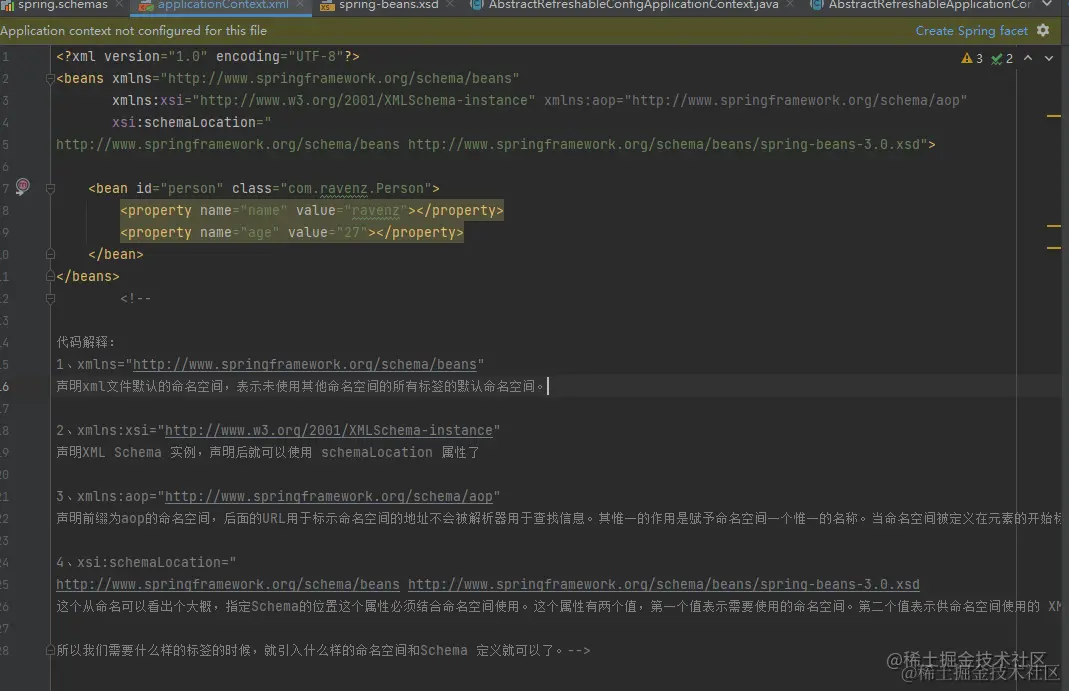This screenshot has height=691, width=1069.
Task: Click the typo check count indicator
Action: point(1002,59)
